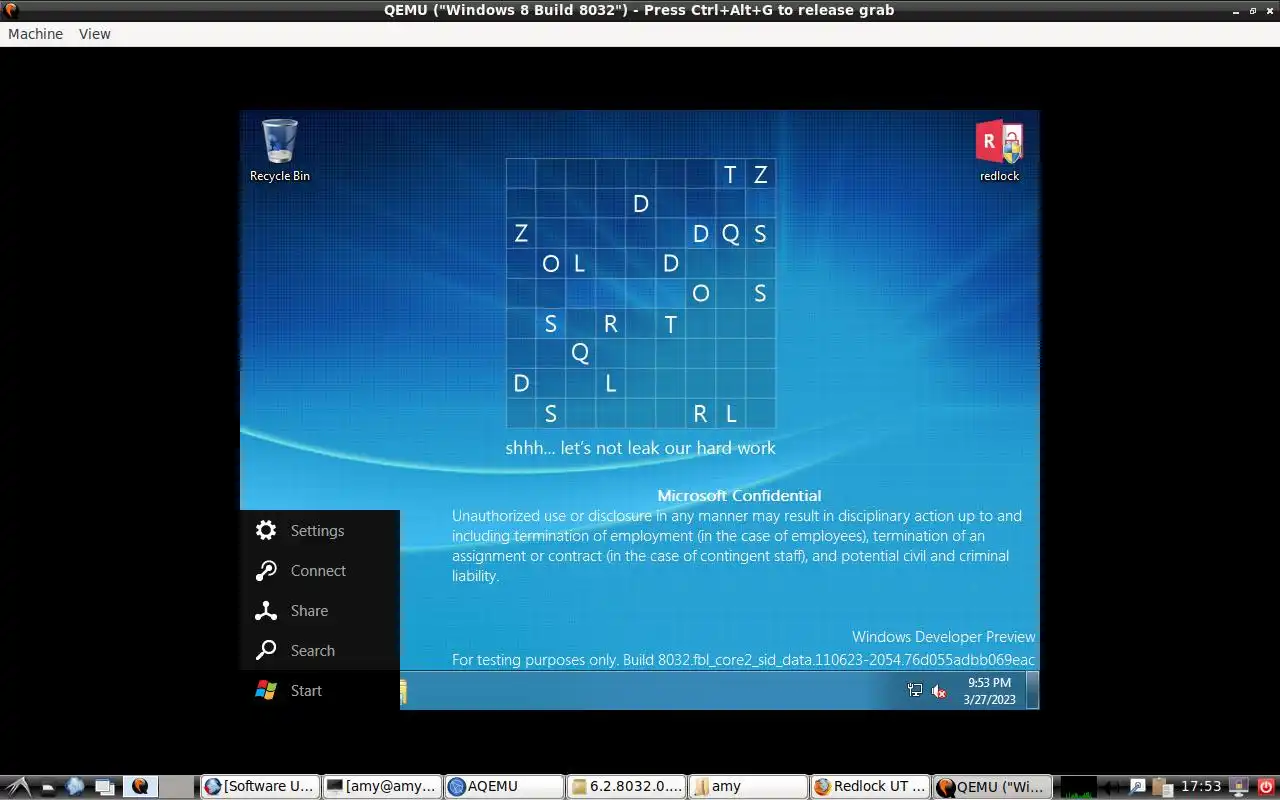
Task: Click the Start charm with Windows logo
Action: click(320, 690)
